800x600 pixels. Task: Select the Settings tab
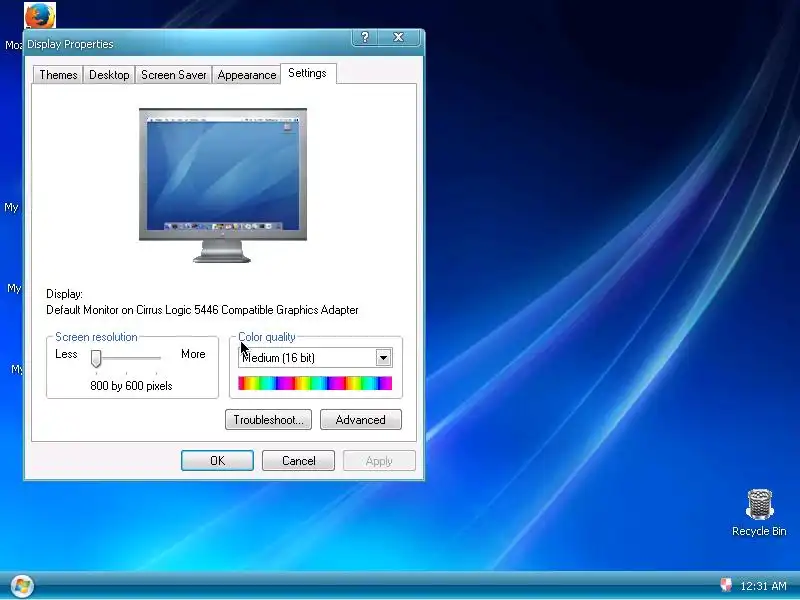308,73
